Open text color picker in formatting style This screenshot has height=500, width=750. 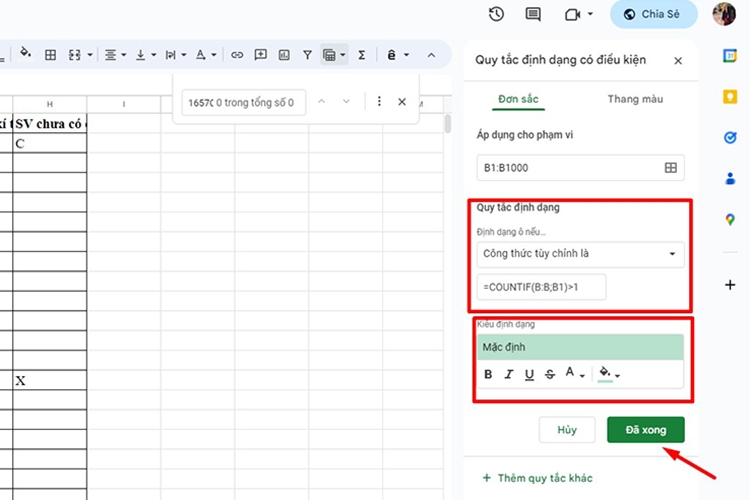point(574,374)
